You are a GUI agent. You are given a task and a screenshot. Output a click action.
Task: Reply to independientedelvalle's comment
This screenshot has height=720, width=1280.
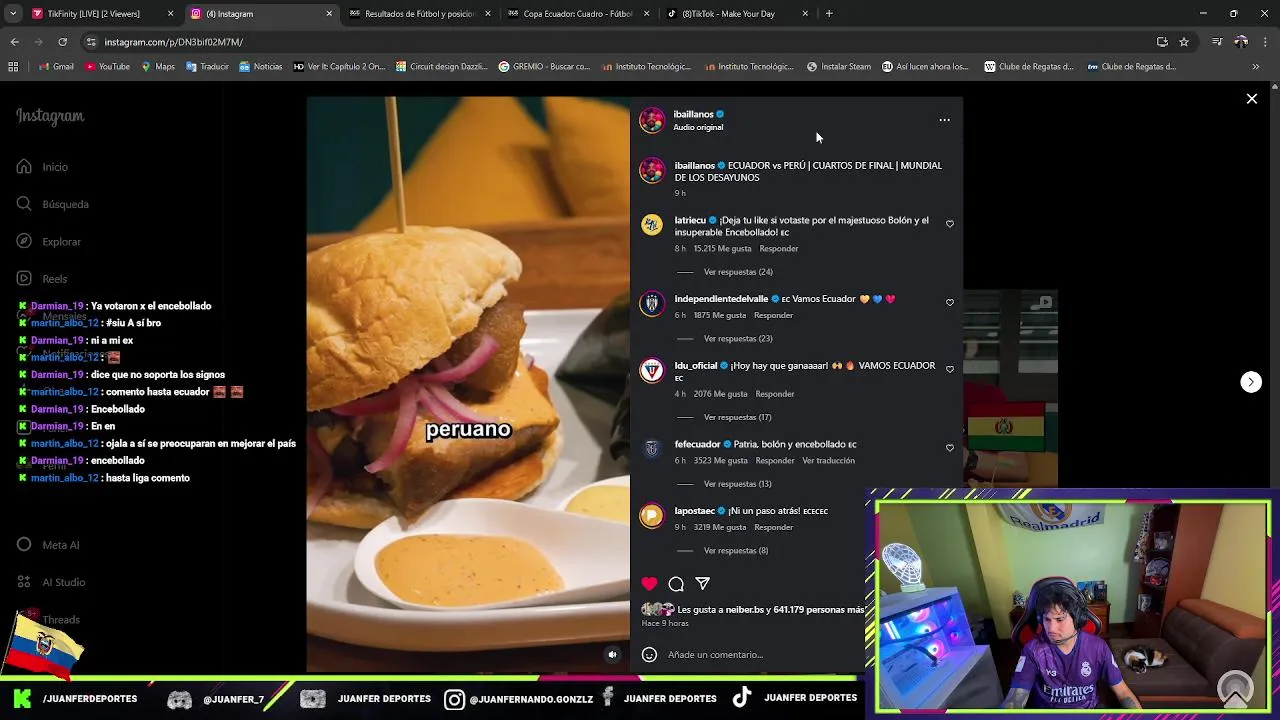tap(774, 316)
